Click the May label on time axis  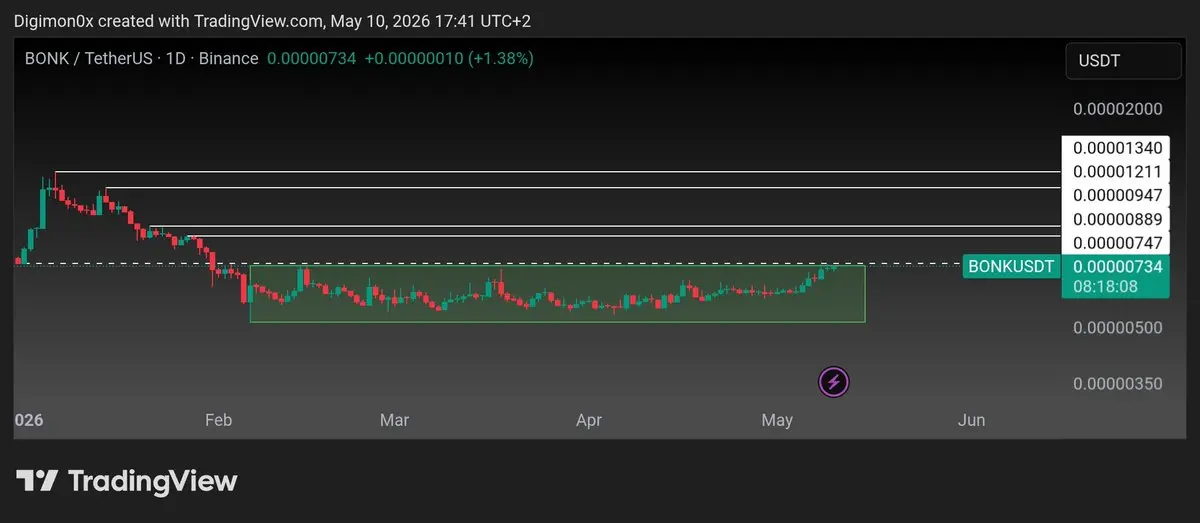tap(777, 420)
